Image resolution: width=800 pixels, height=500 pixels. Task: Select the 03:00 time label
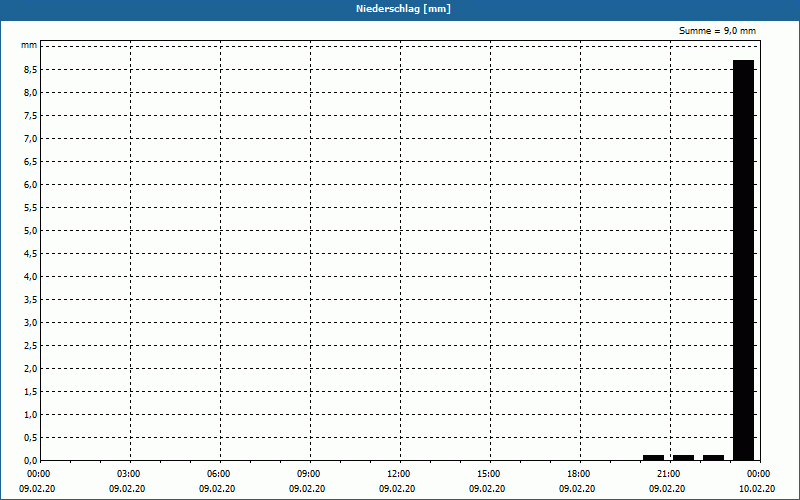pos(129,474)
